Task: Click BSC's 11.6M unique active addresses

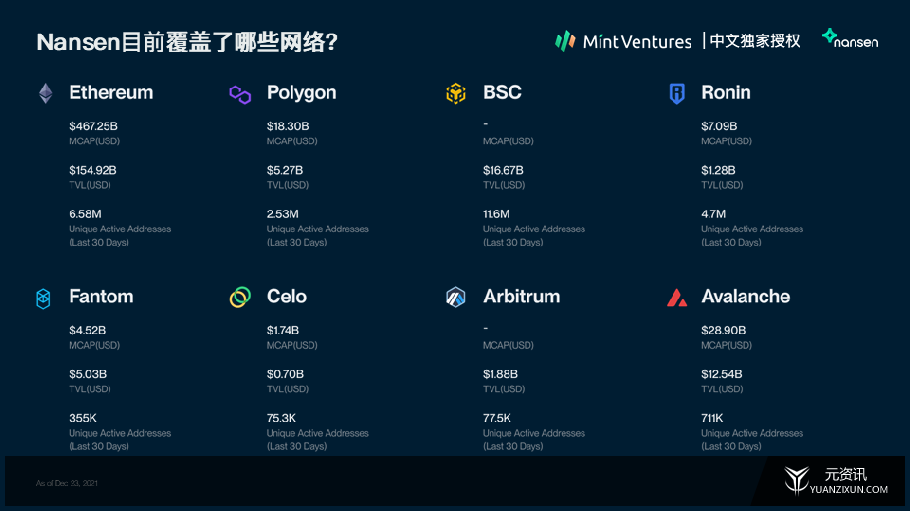Action: [x=496, y=214]
